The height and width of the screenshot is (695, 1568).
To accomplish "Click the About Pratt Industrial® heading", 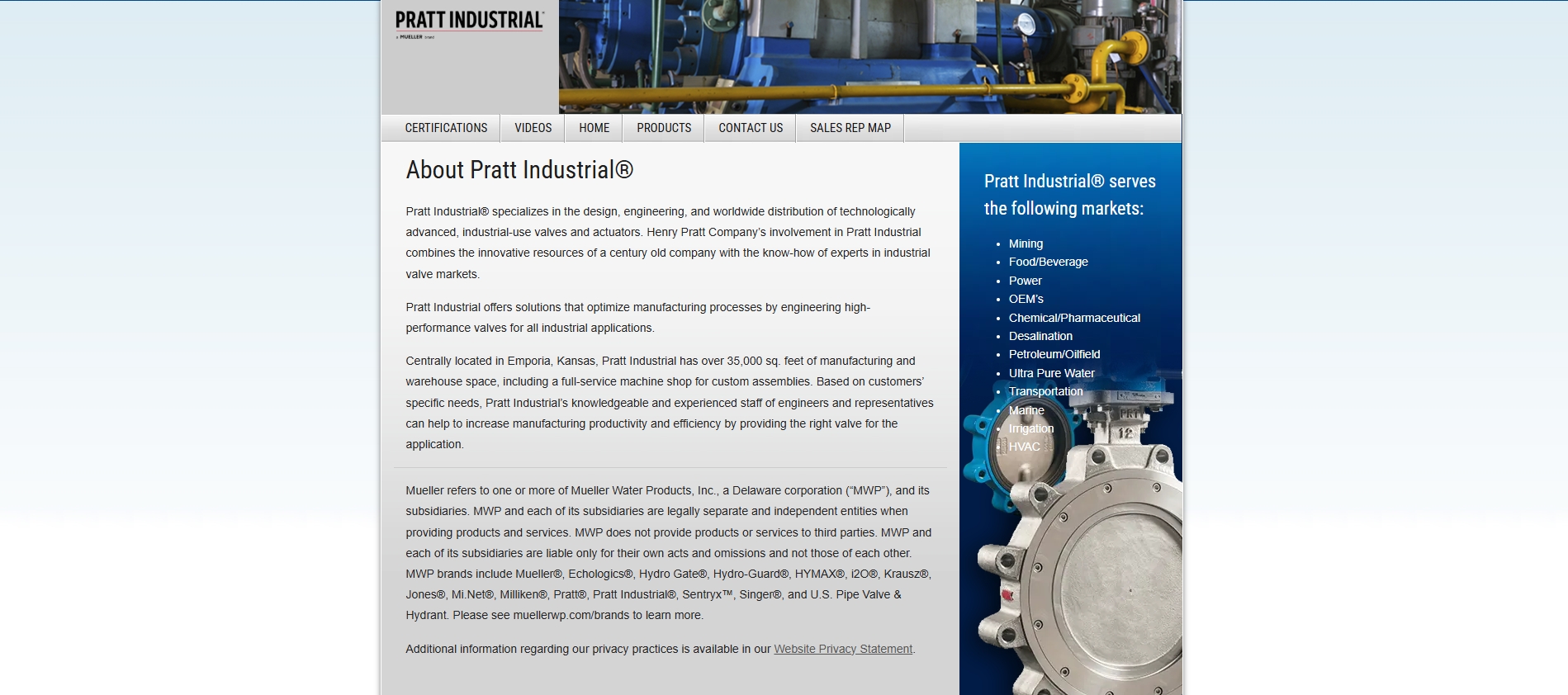I will [x=519, y=170].
